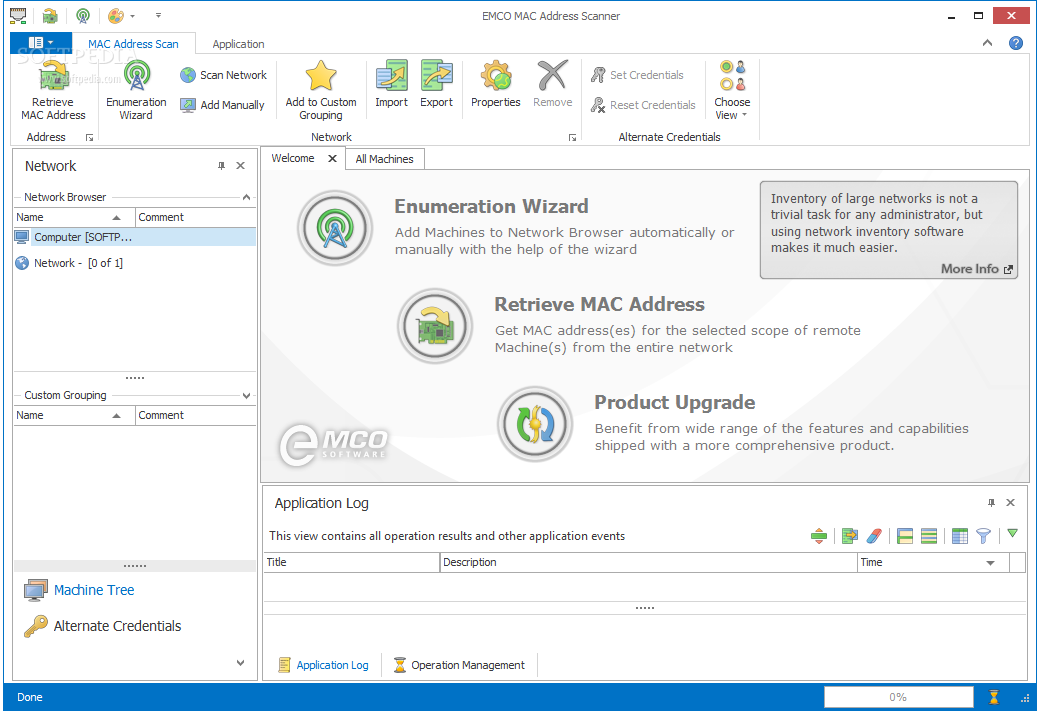
Task: Expand navigation pane options chevron
Action: click(240, 663)
